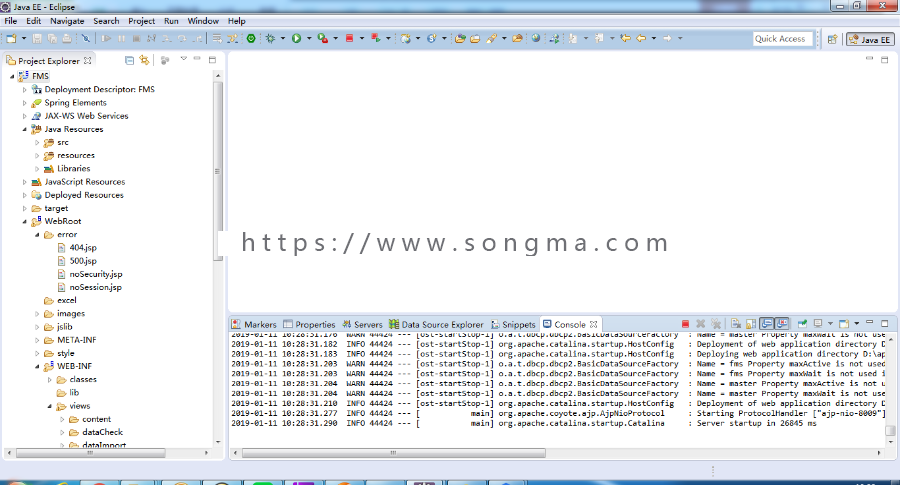Select 404.jsp in the tree

83,247
